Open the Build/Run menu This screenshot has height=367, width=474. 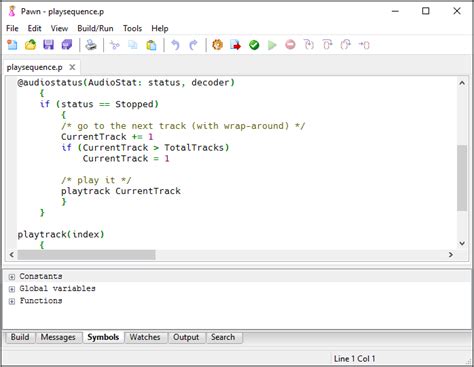(95, 28)
